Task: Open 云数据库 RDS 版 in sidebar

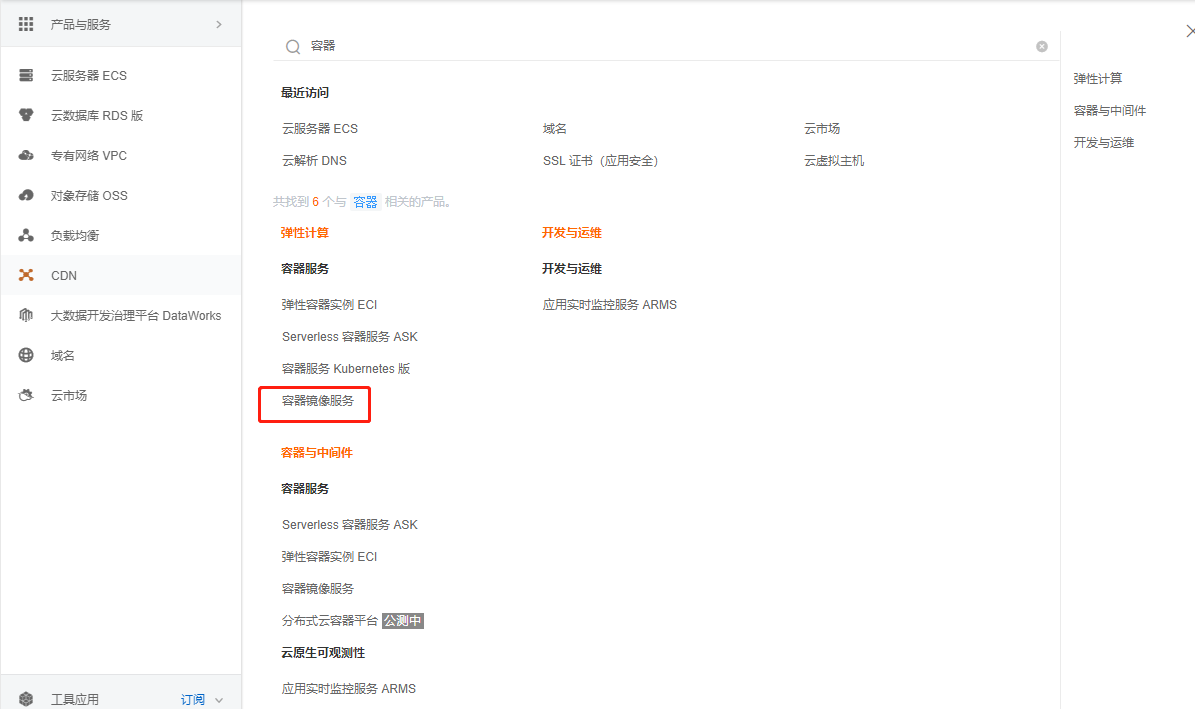Action: (x=97, y=115)
